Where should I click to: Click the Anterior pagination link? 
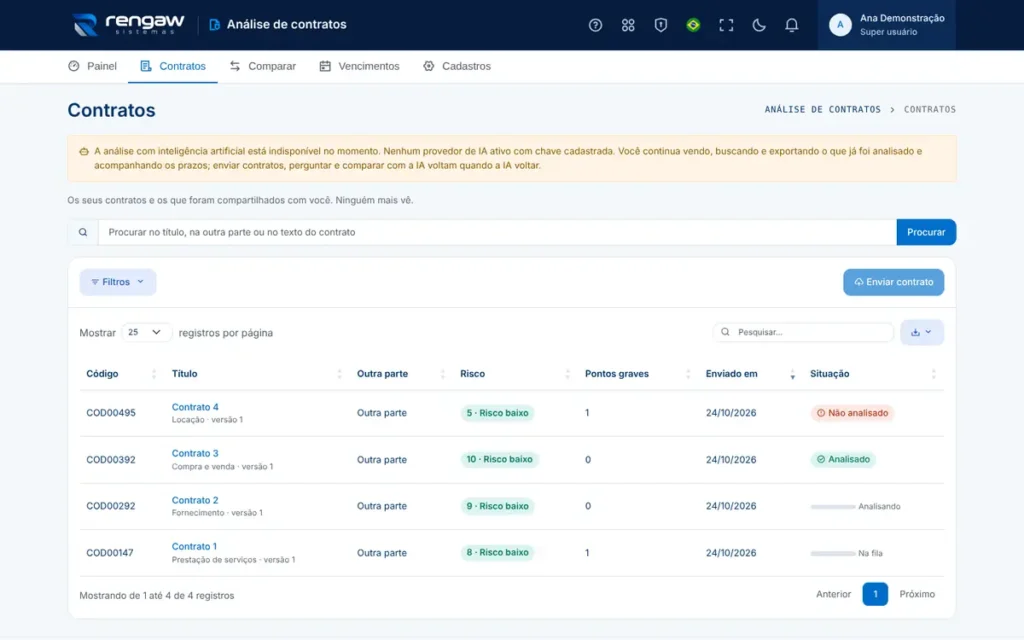point(833,594)
